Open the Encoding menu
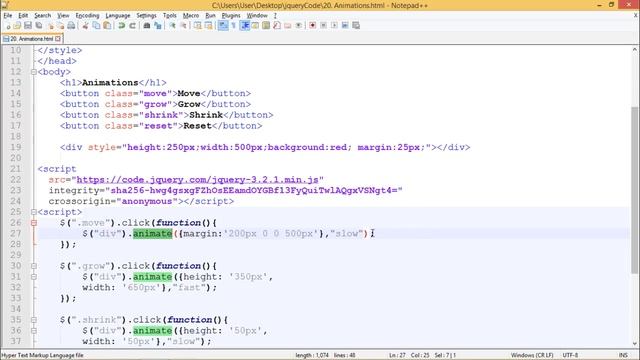Viewport: 640px width, 360px height. tap(87, 16)
